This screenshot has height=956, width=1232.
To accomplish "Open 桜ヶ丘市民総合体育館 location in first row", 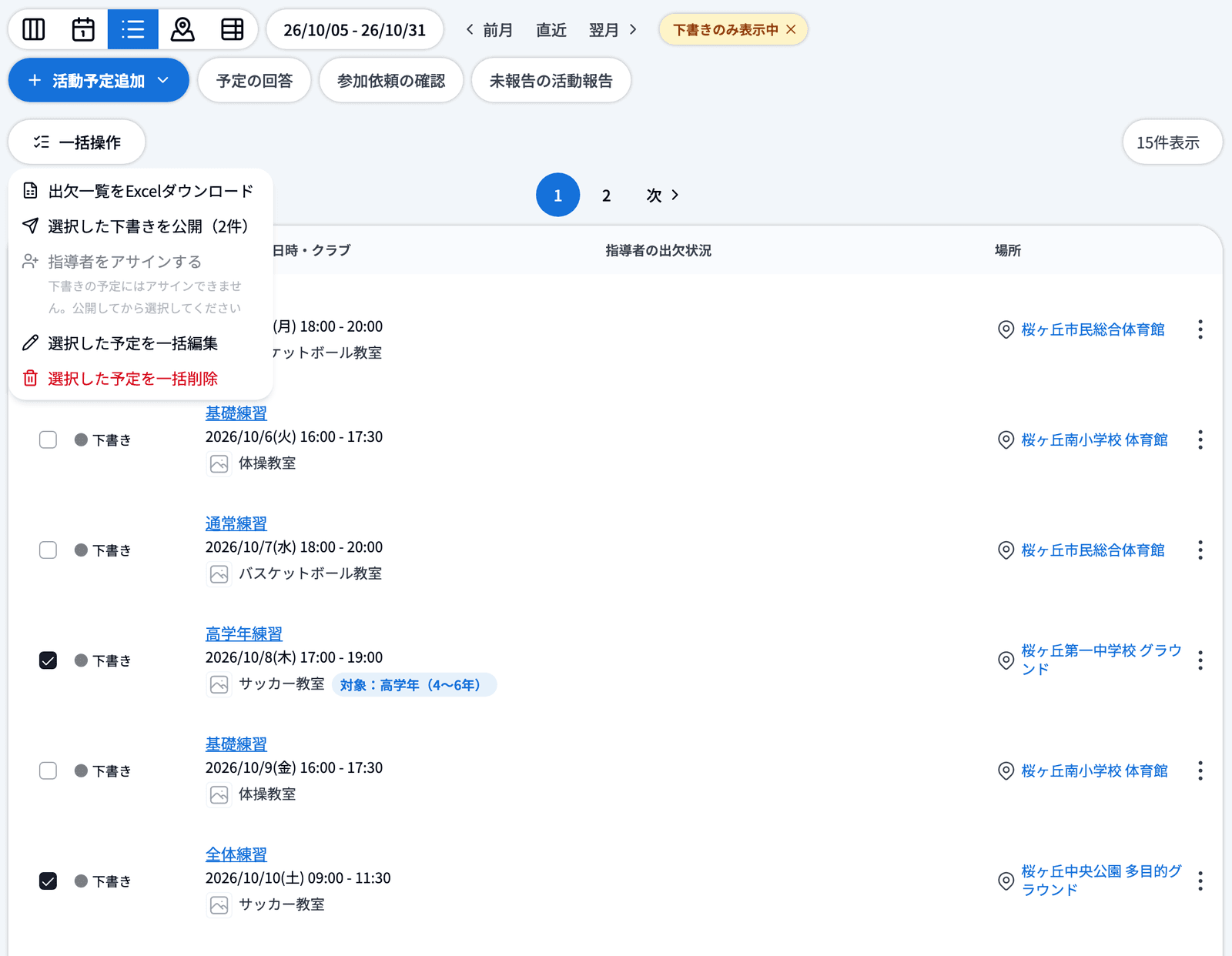I will (x=1093, y=329).
